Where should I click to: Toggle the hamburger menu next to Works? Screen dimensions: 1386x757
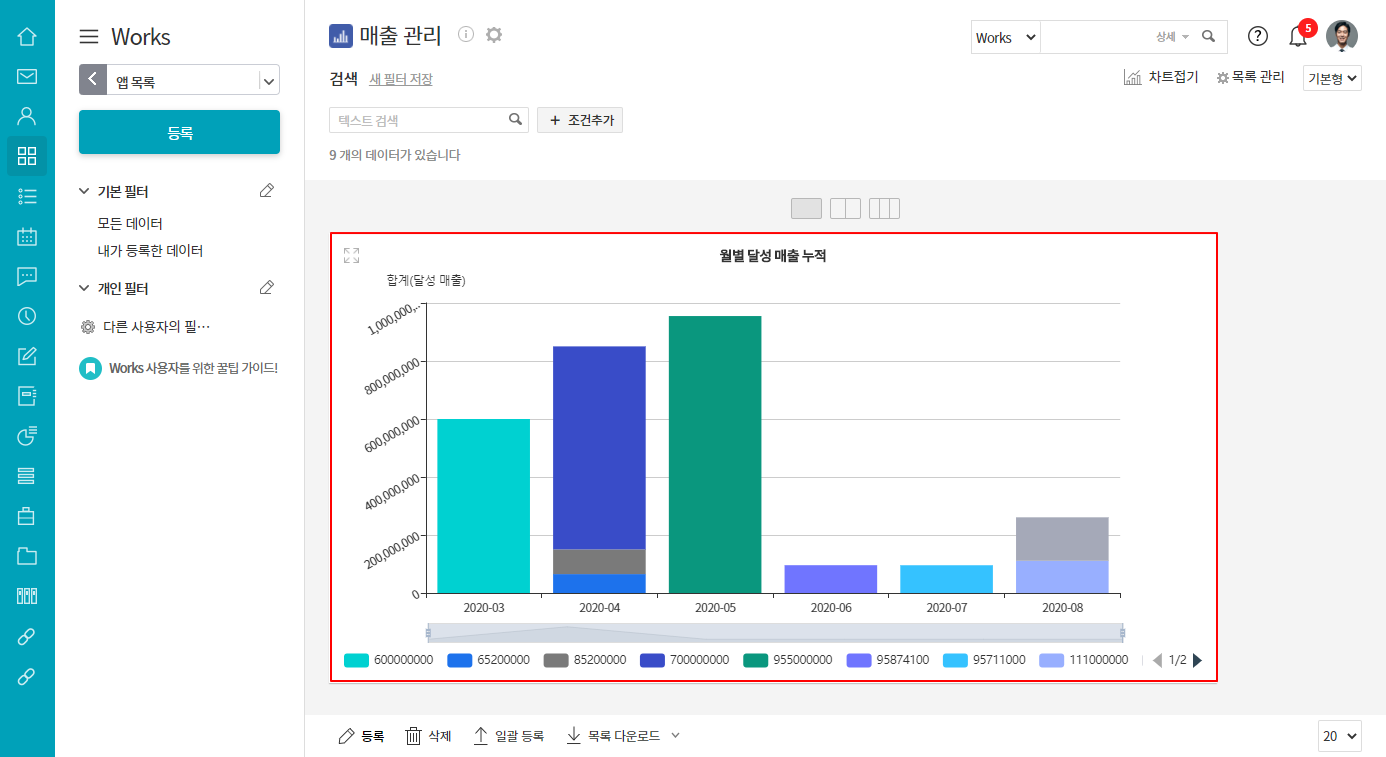pos(89,37)
